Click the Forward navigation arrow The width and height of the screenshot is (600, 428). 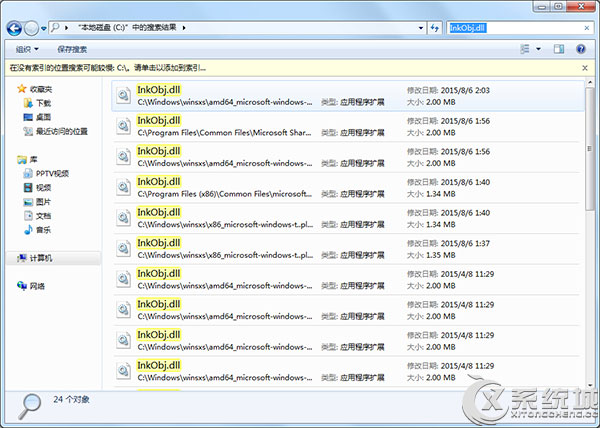(x=31, y=28)
